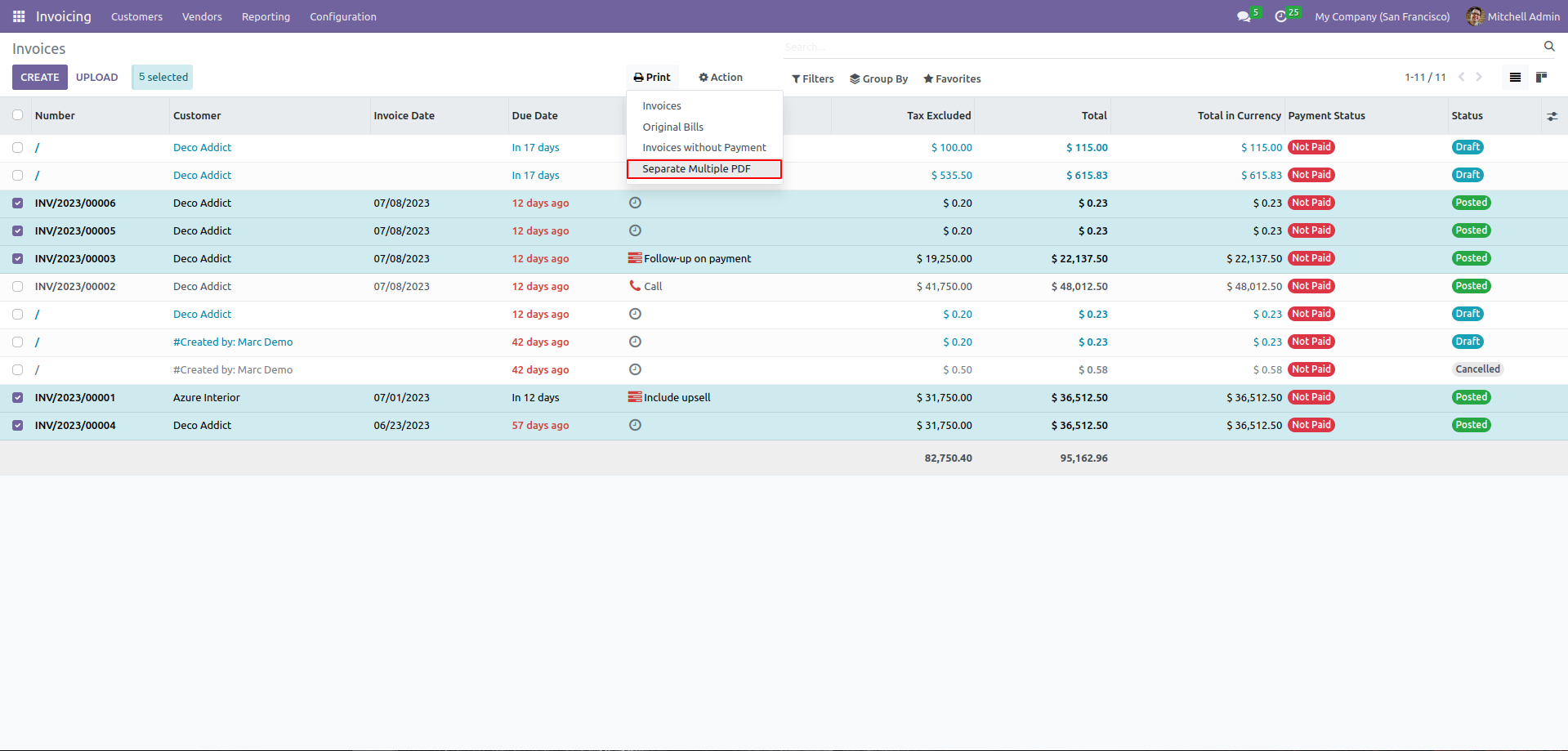Focus the search input field
The height and width of the screenshot is (751, 1568).
coord(1160,47)
